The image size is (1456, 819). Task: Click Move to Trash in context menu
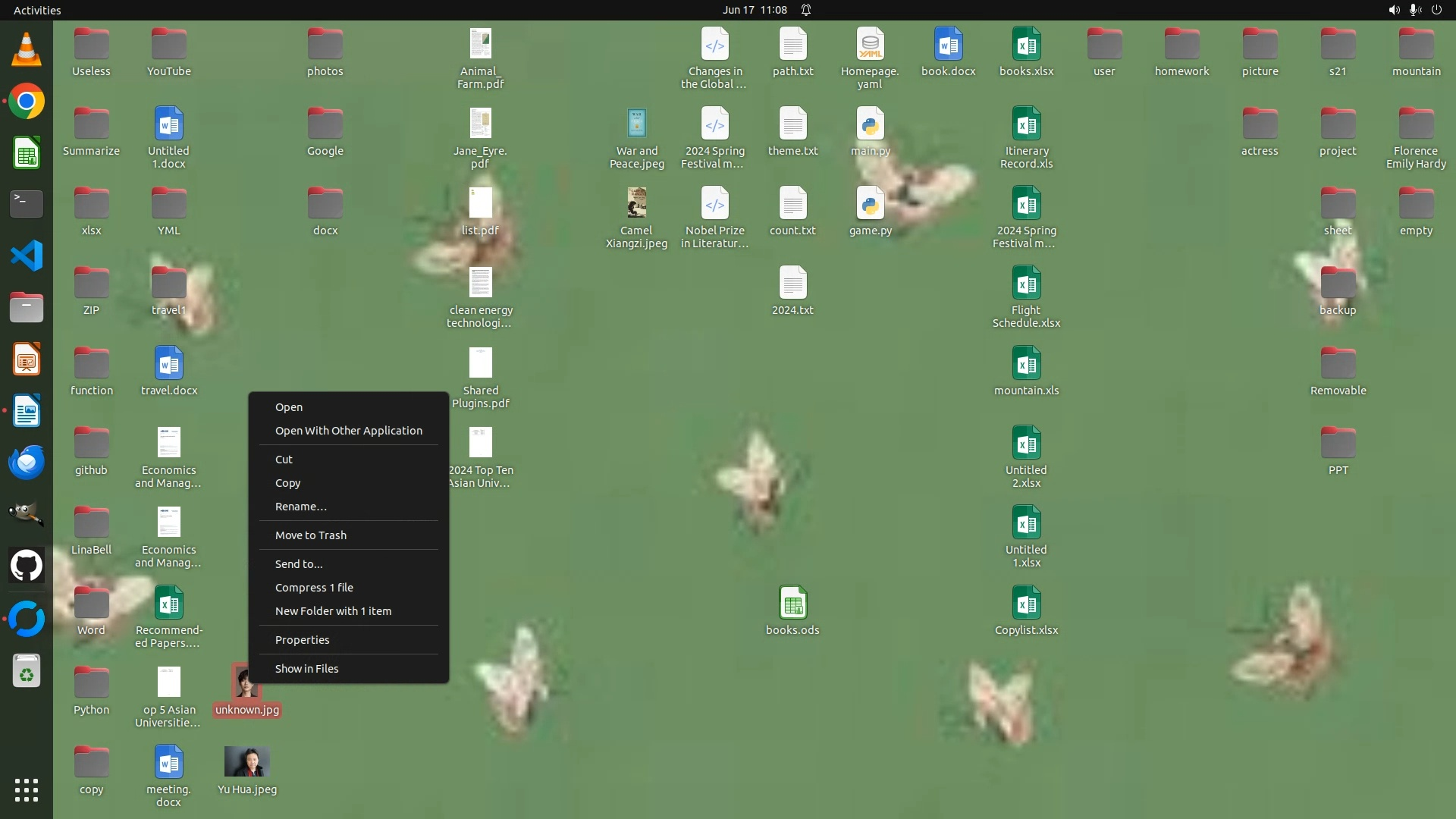pos(310,535)
